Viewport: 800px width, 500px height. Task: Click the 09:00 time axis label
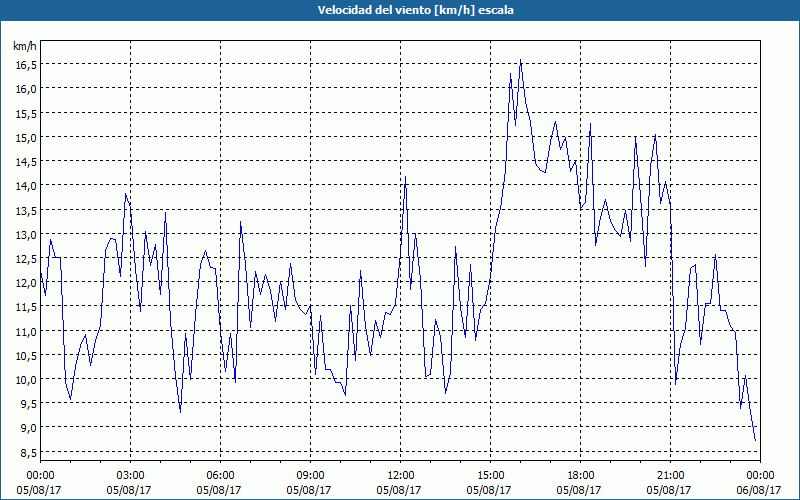point(310,476)
